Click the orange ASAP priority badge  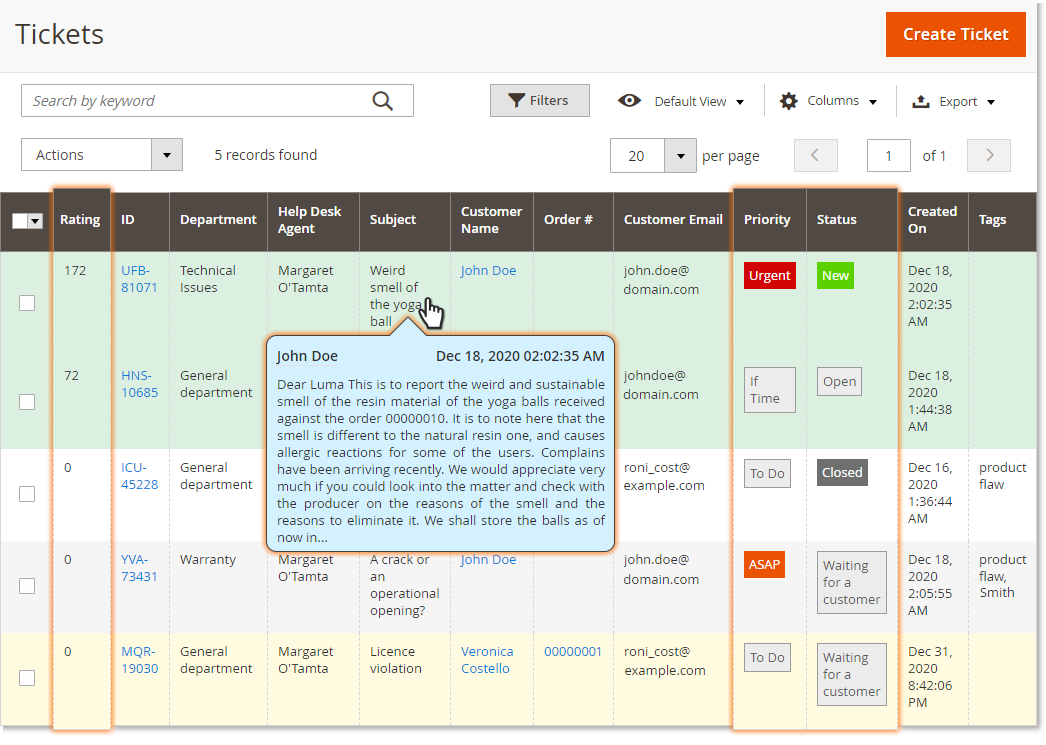(764, 565)
